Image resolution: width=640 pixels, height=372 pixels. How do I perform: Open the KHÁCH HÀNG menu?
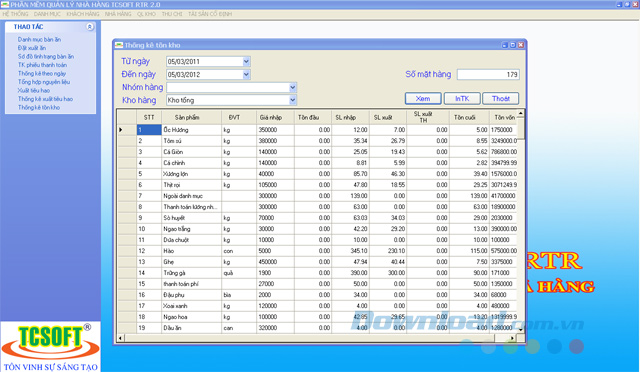click(x=83, y=14)
